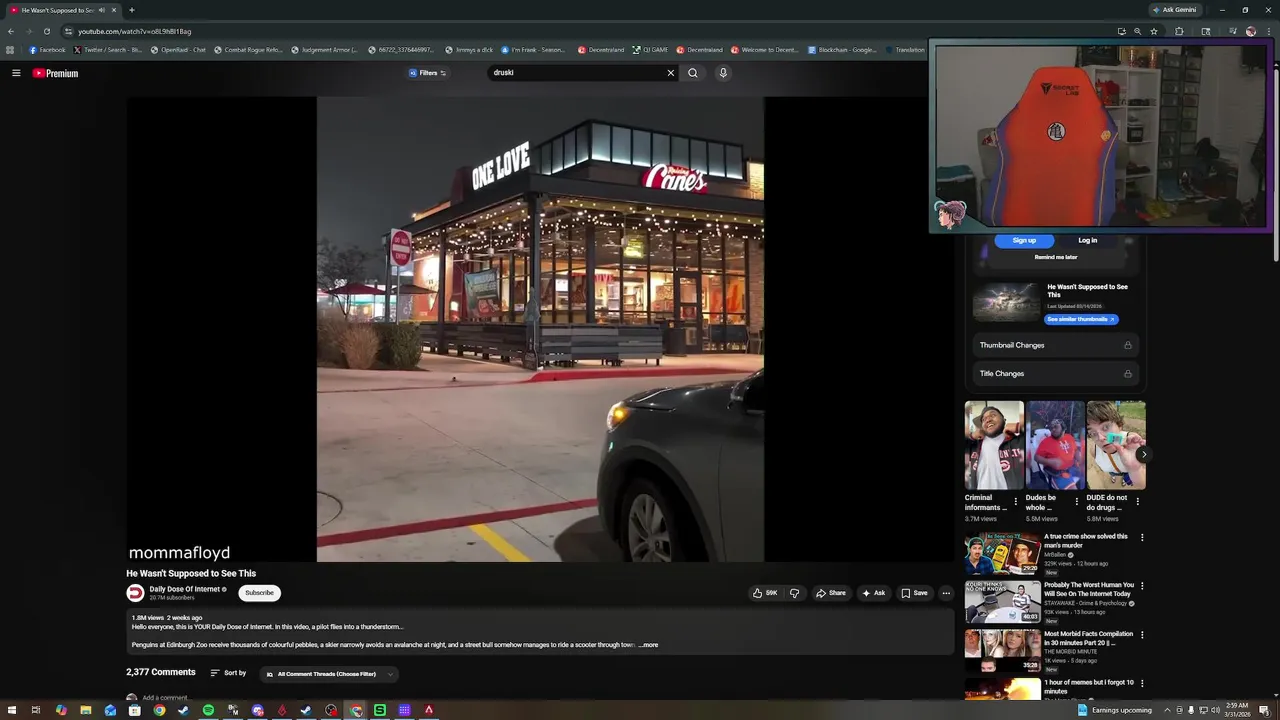Expand description with ...more
Viewport: 1280px width, 720px height.
pos(649,645)
